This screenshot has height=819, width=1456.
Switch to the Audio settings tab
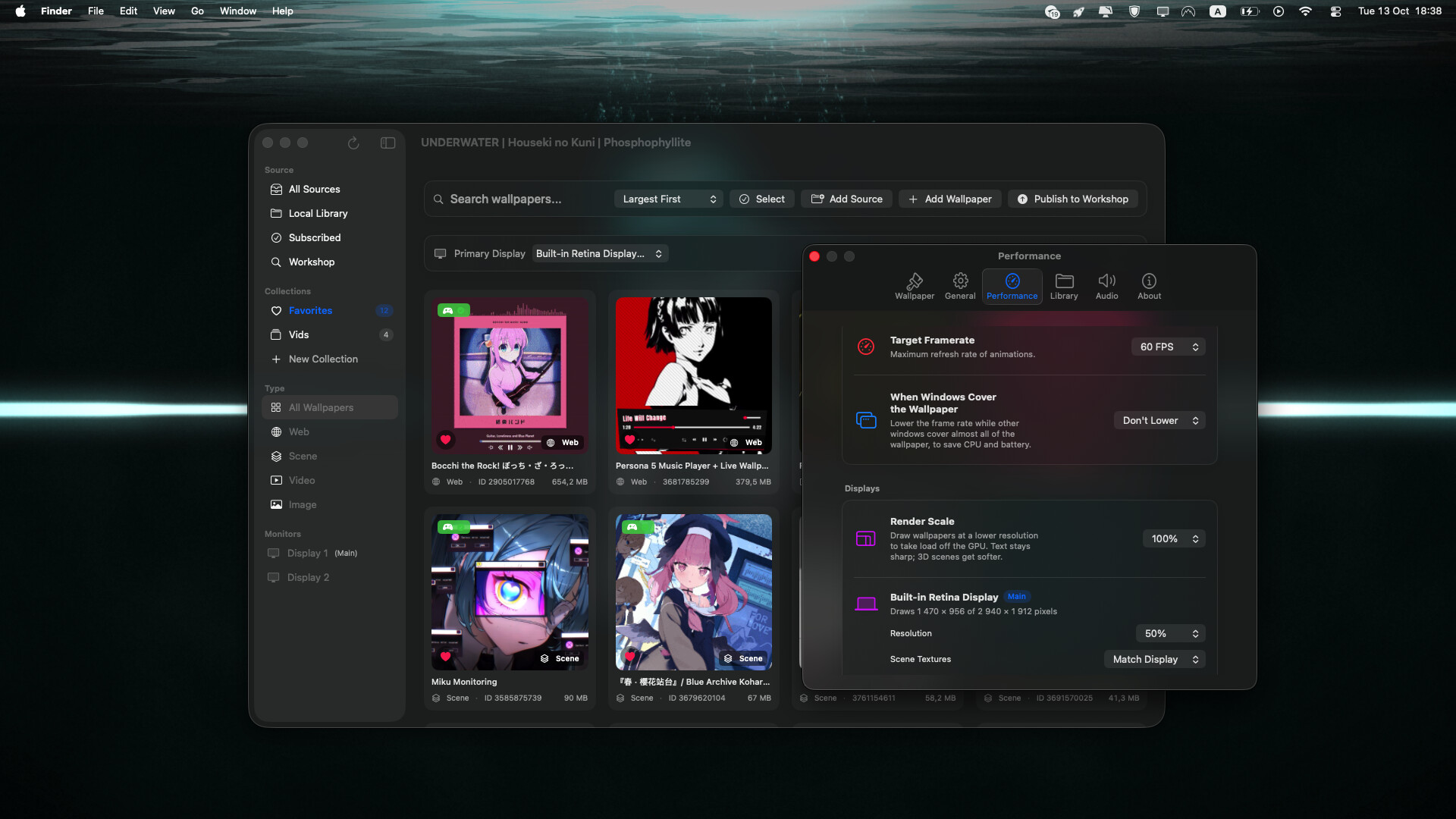[x=1106, y=287]
